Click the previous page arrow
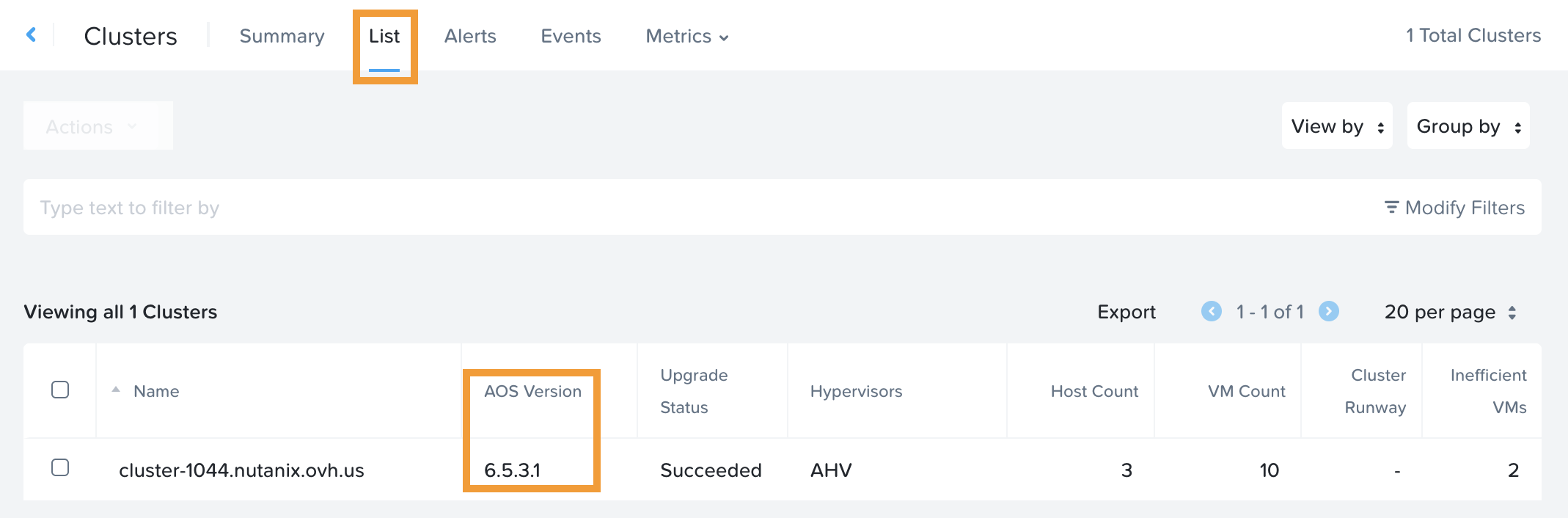Screen dimensions: 1568x518 click(1211, 311)
